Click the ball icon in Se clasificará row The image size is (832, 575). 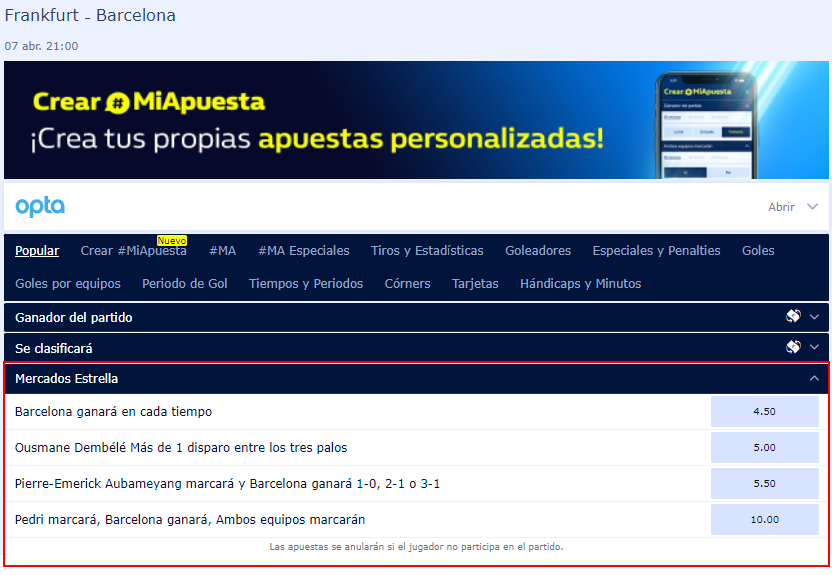tap(793, 347)
